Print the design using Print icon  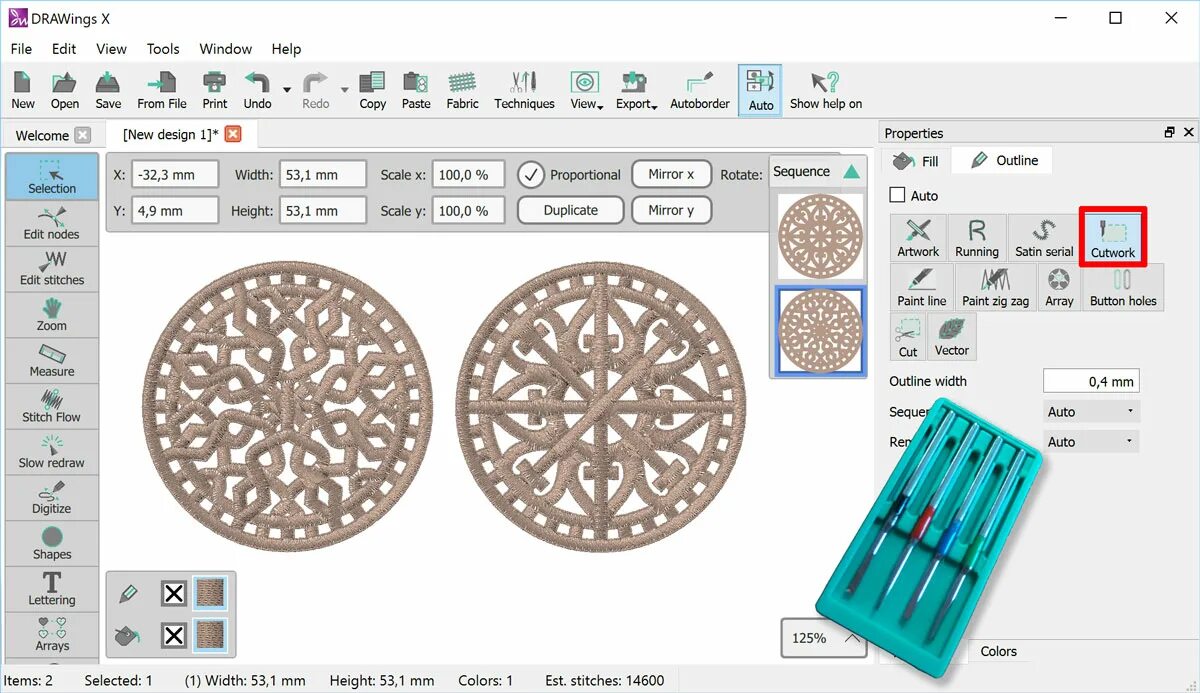[x=215, y=91]
